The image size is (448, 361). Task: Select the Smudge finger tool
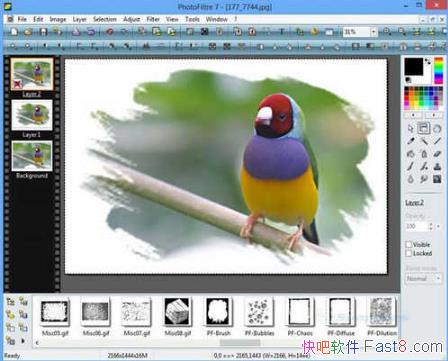click(x=424, y=179)
